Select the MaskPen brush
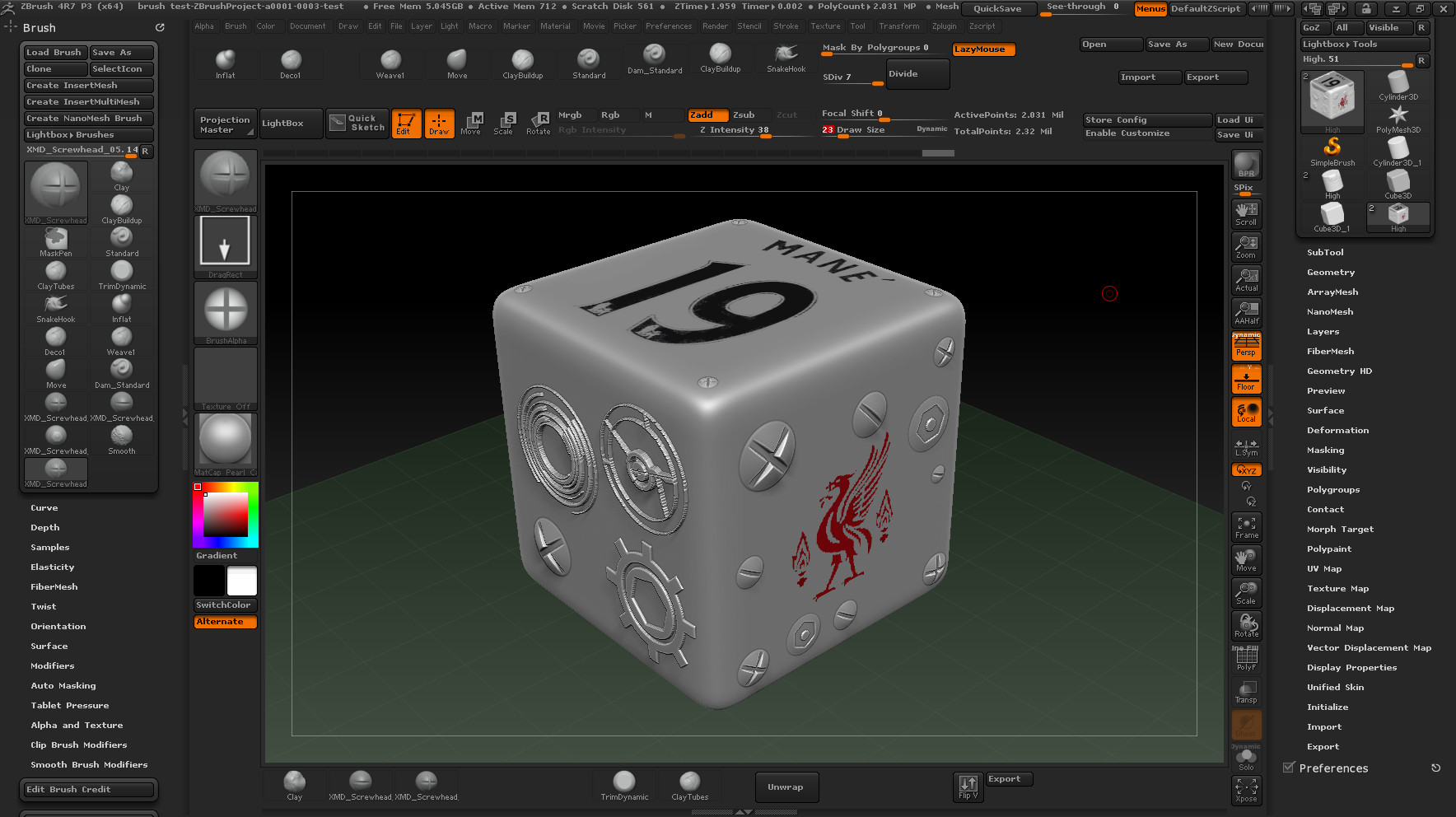 (56, 241)
